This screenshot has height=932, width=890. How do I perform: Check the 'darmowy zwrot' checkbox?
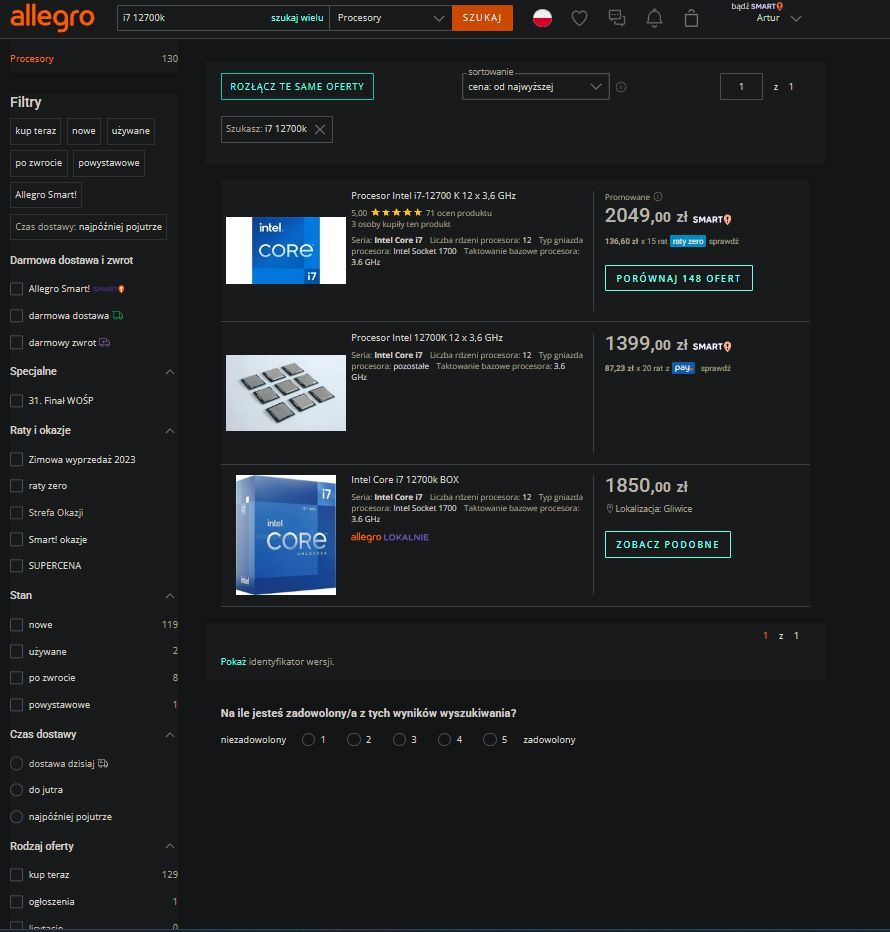coord(17,342)
